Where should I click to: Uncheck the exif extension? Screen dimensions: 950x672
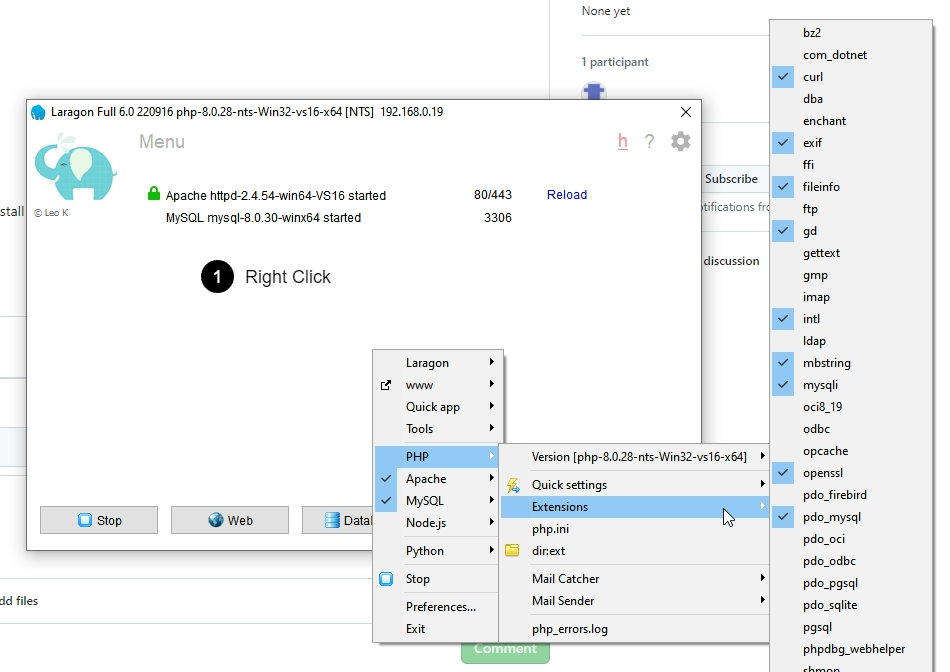[x=851, y=143]
